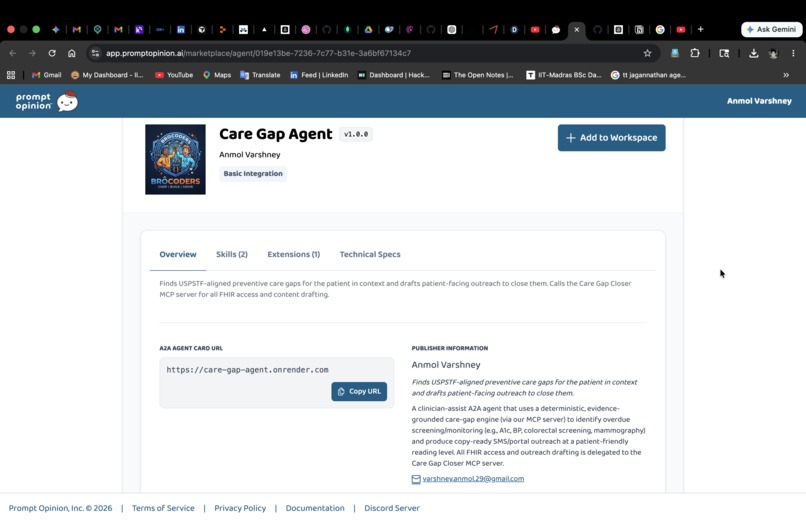Switch to the Skills (2) tab
The width and height of the screenshot is (806, 524).
point(232,255)
